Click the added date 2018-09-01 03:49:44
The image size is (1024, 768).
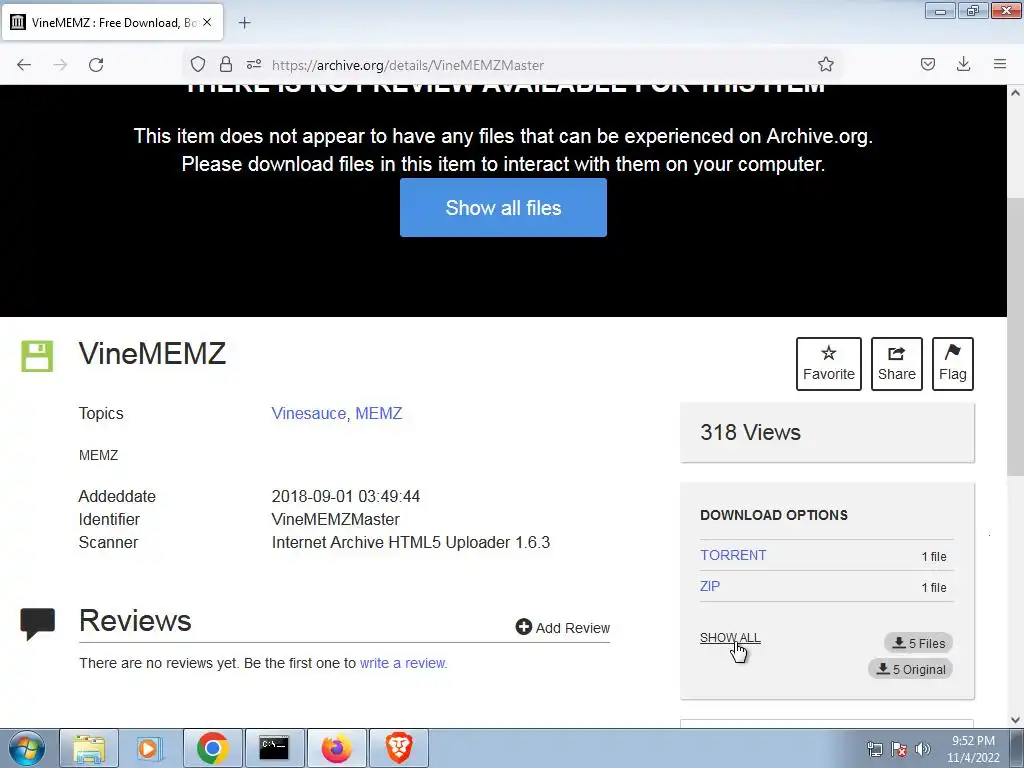(x=346, y=496)
